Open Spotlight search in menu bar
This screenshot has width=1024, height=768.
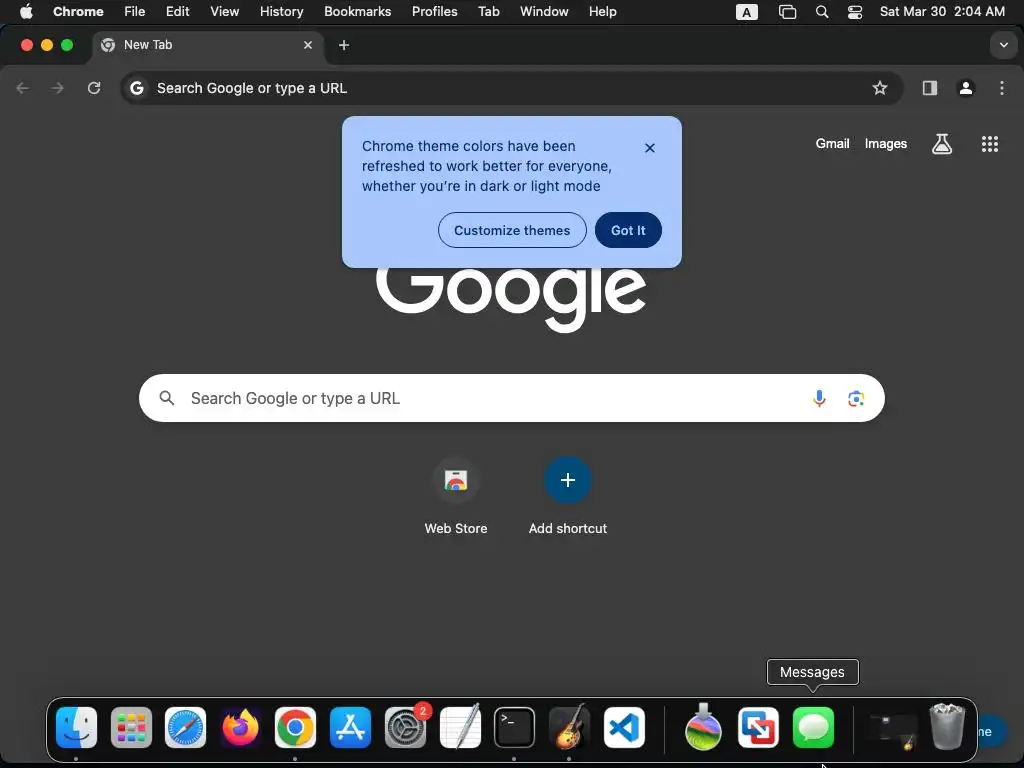822,12
